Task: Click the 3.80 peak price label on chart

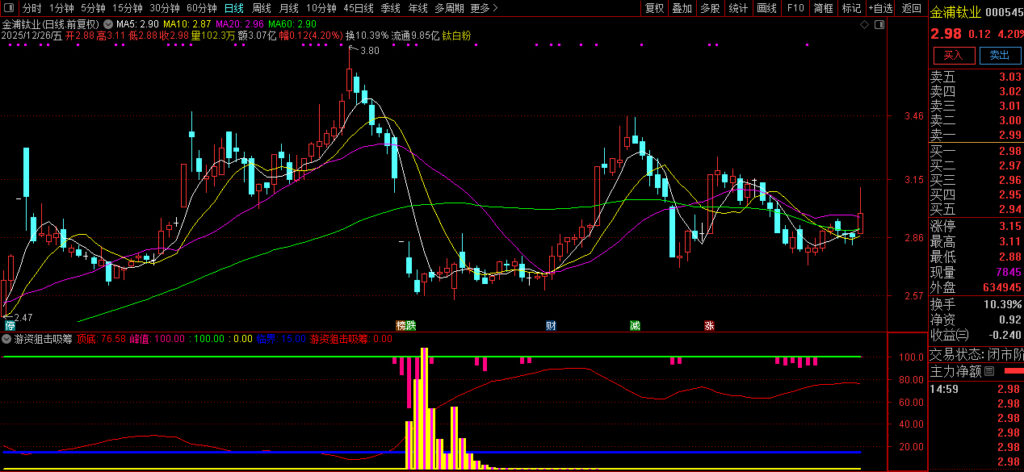Action: pos(370,50)
